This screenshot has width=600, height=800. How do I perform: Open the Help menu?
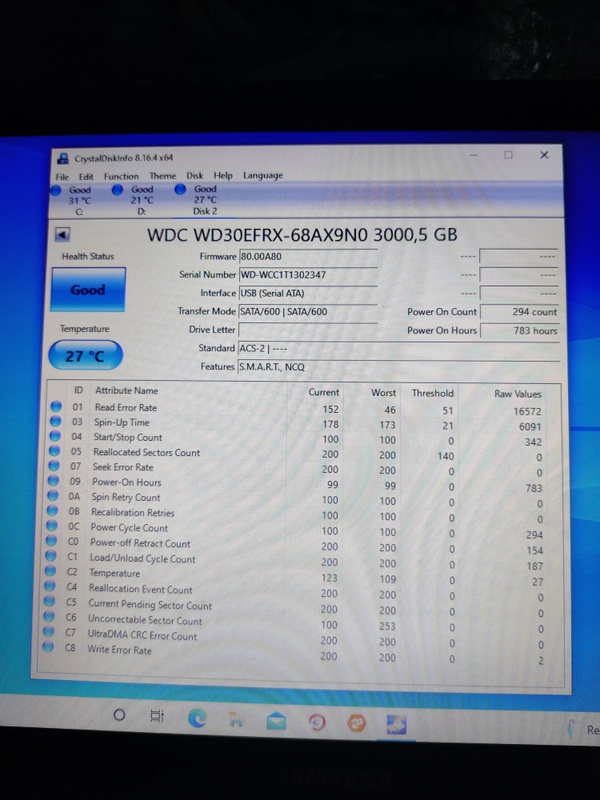(x=223, y=176)
